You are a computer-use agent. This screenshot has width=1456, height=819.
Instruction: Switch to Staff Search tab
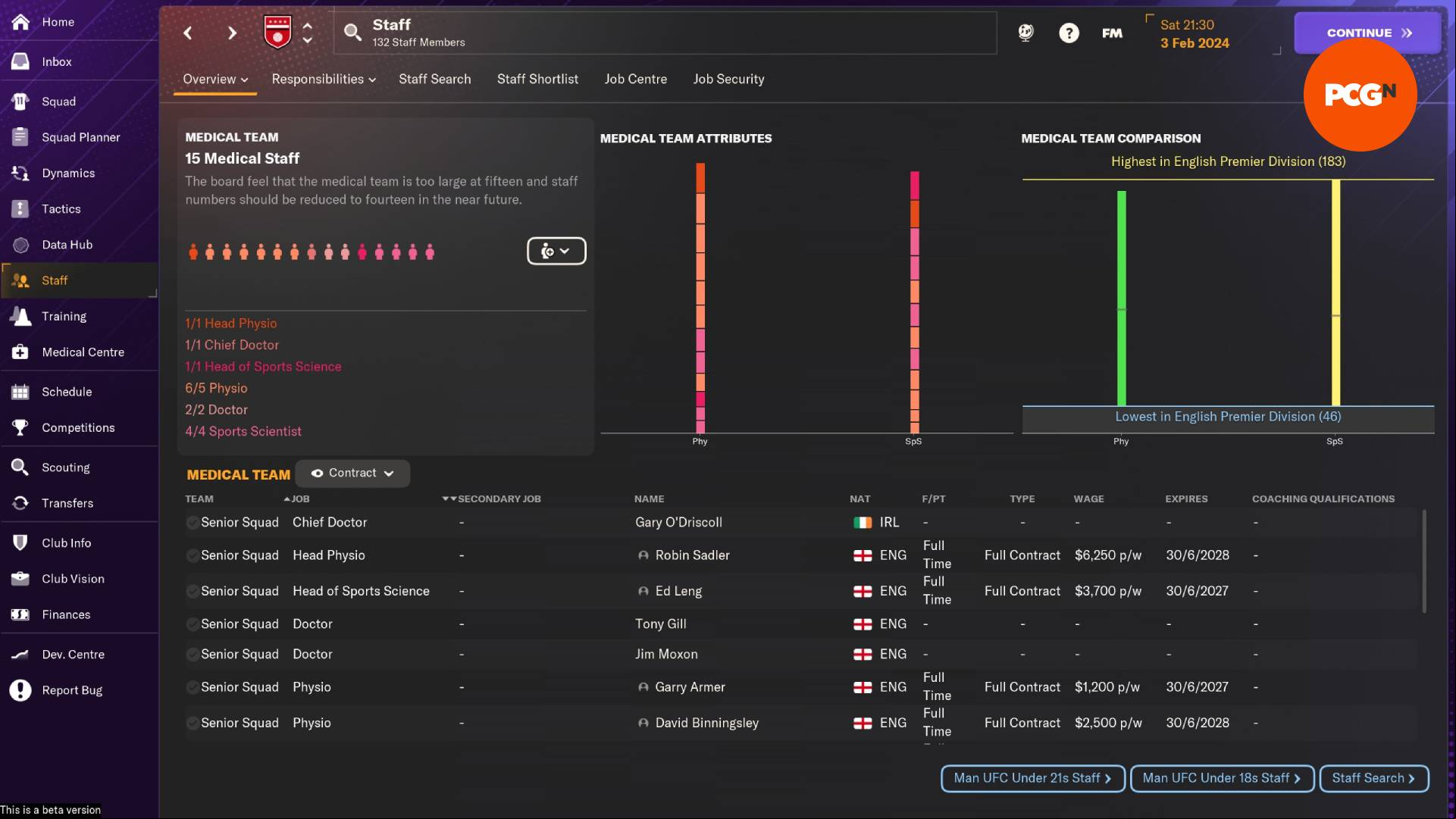(x=434, y=79)
